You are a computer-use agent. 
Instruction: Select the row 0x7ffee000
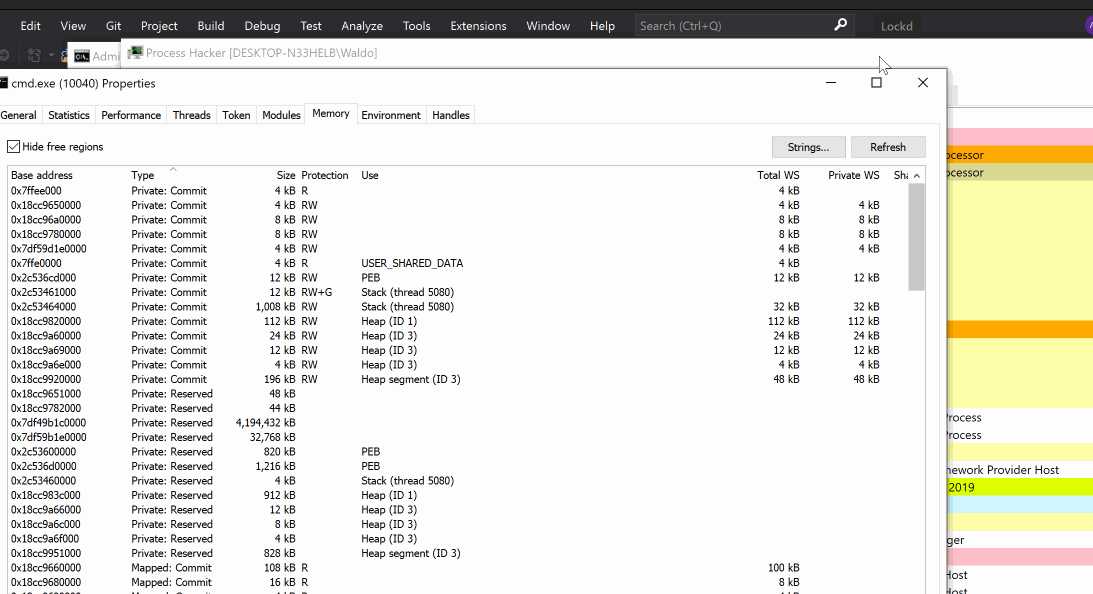pos(458,190)
